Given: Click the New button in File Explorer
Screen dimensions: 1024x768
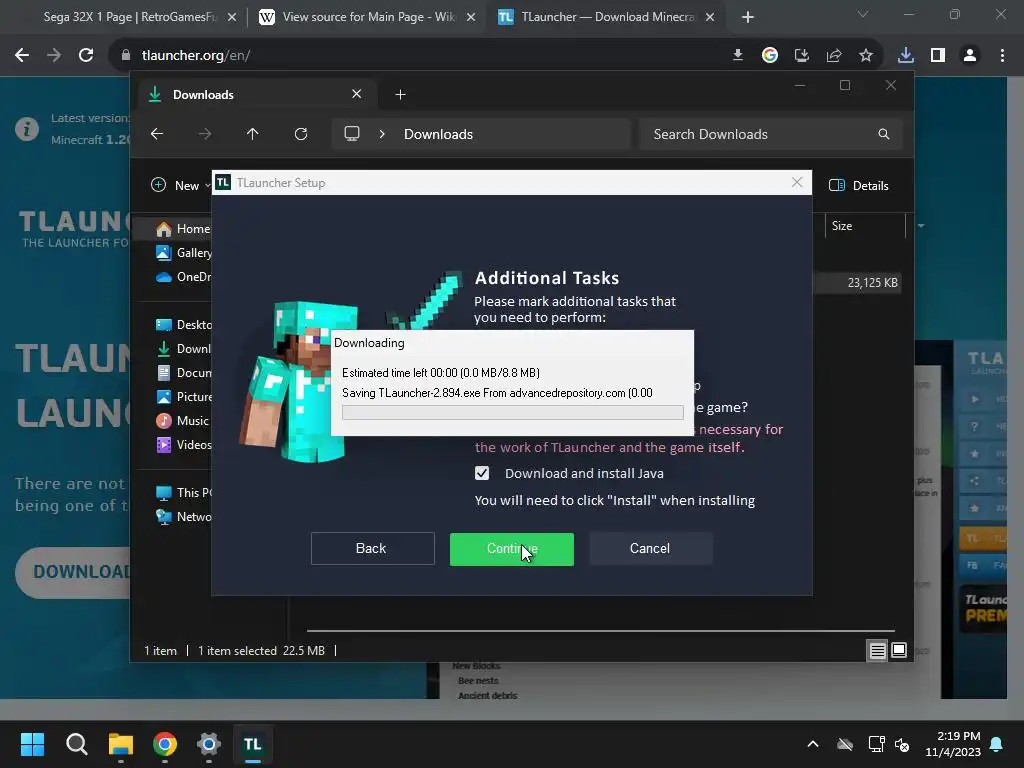Looking at the screenshot, I should coord(180,185).
